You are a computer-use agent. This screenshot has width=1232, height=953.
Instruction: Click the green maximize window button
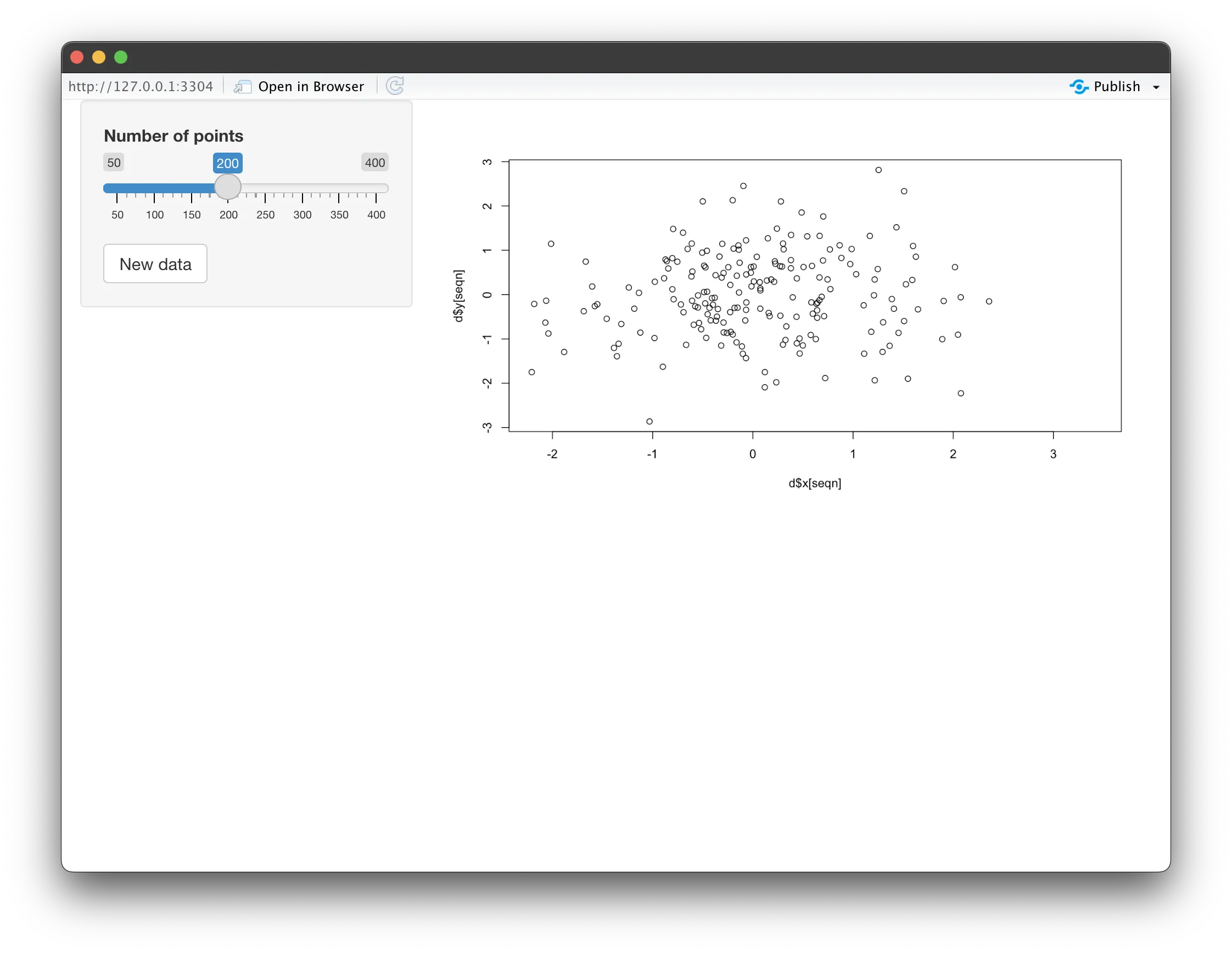[121, 57]
